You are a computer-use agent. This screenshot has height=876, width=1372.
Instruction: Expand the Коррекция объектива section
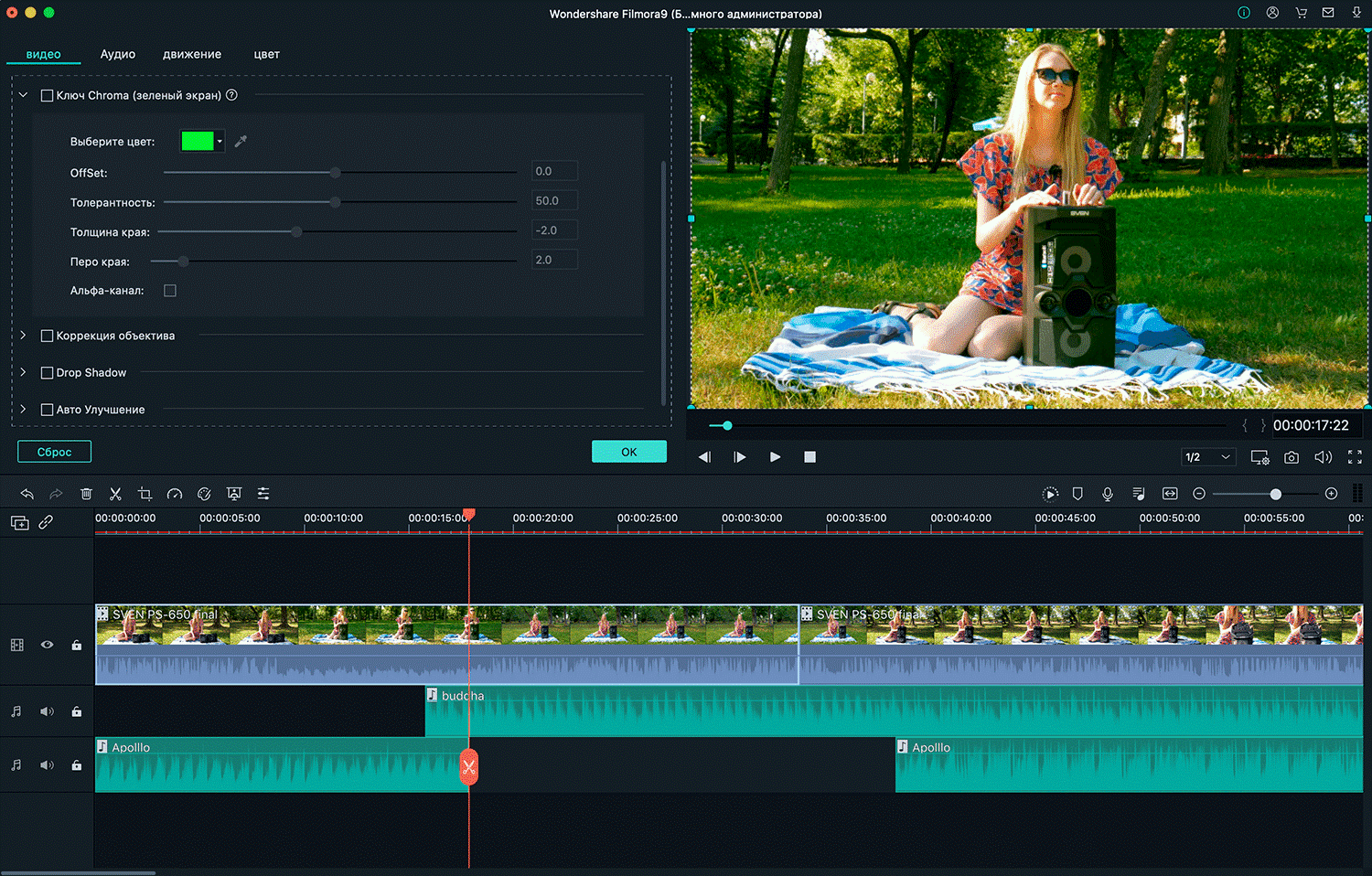point(24,336)
